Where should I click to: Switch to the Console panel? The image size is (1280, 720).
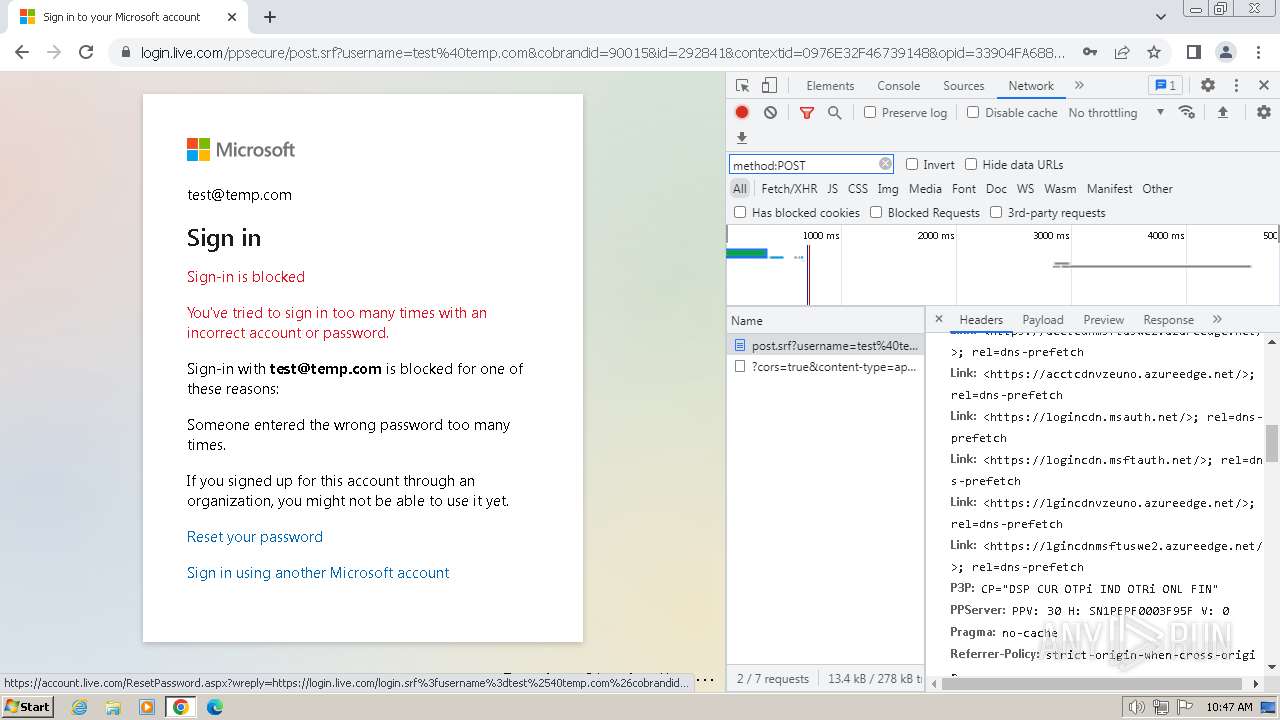(x=898, y=86)
